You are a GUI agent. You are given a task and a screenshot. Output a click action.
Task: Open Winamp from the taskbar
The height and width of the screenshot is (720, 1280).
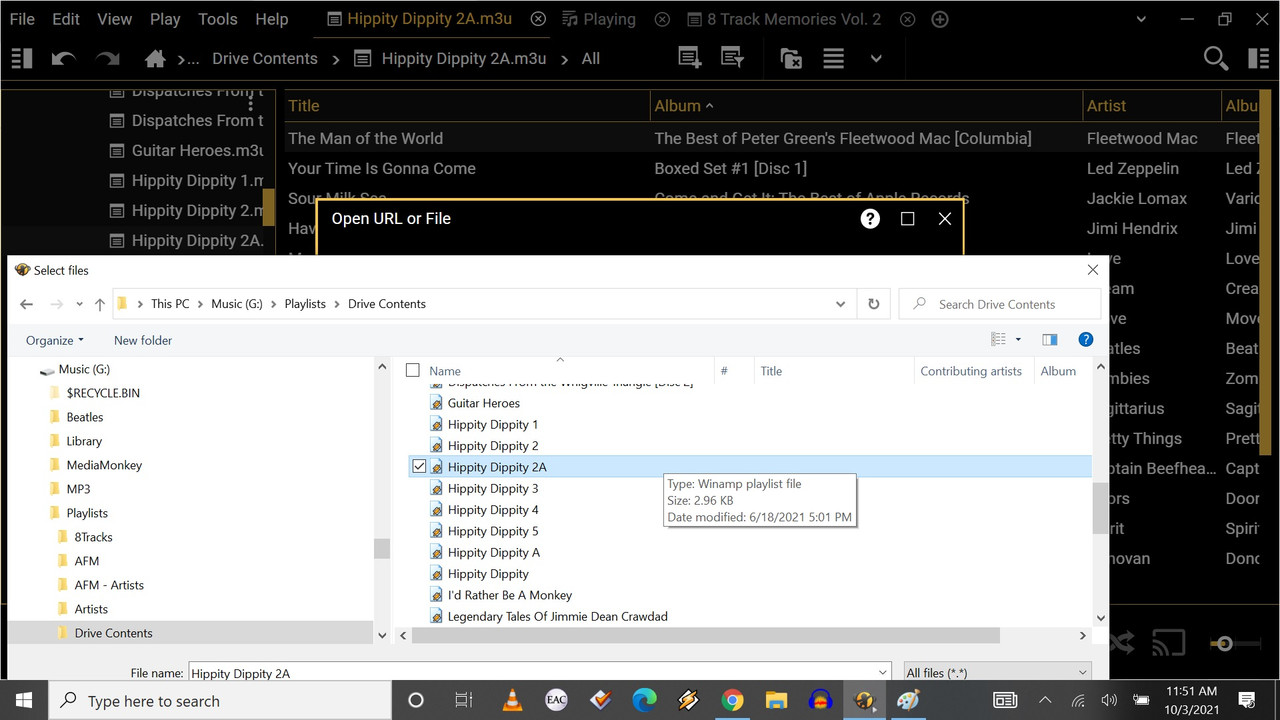689,700
